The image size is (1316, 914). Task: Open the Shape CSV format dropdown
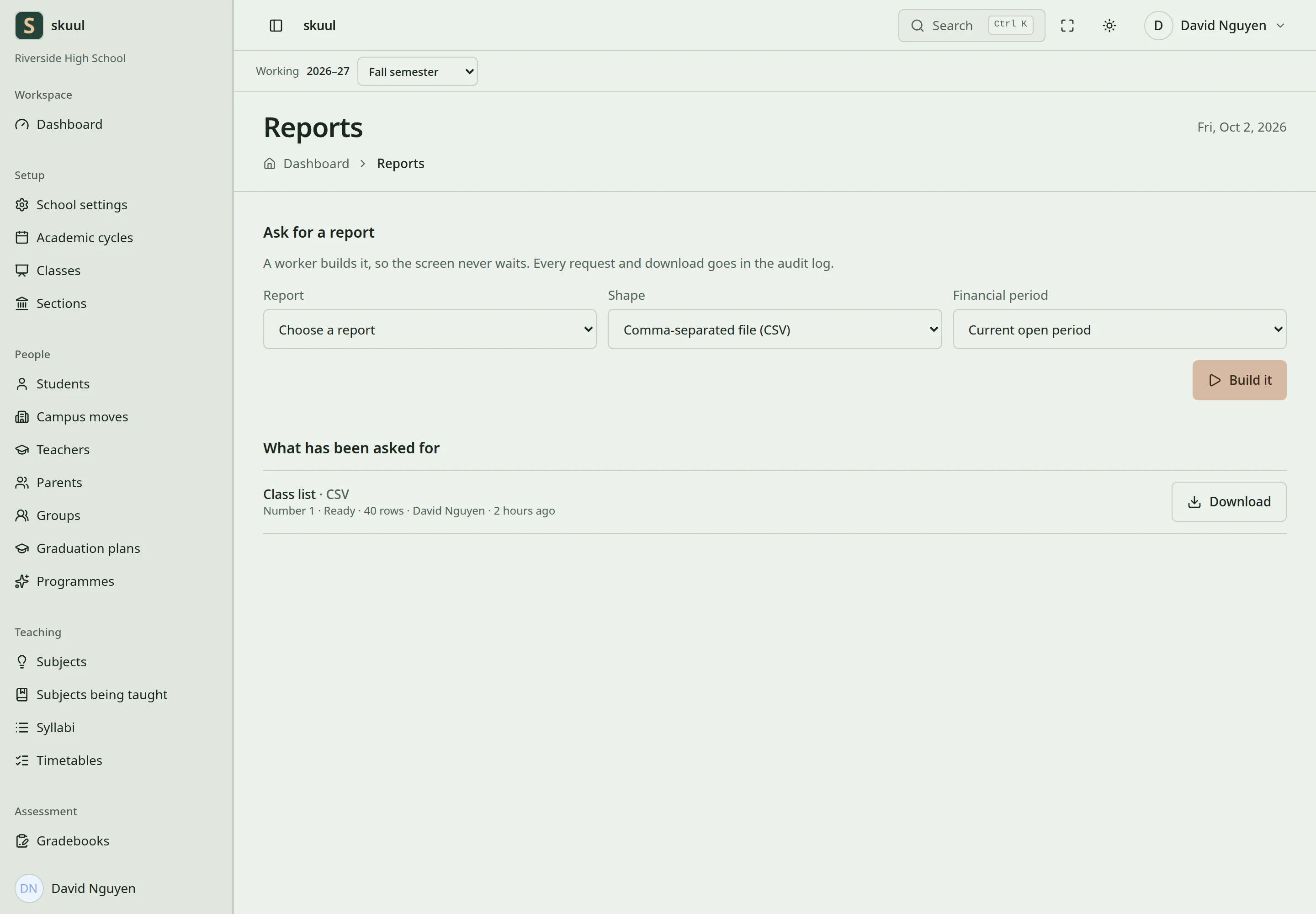pos(774,329)
